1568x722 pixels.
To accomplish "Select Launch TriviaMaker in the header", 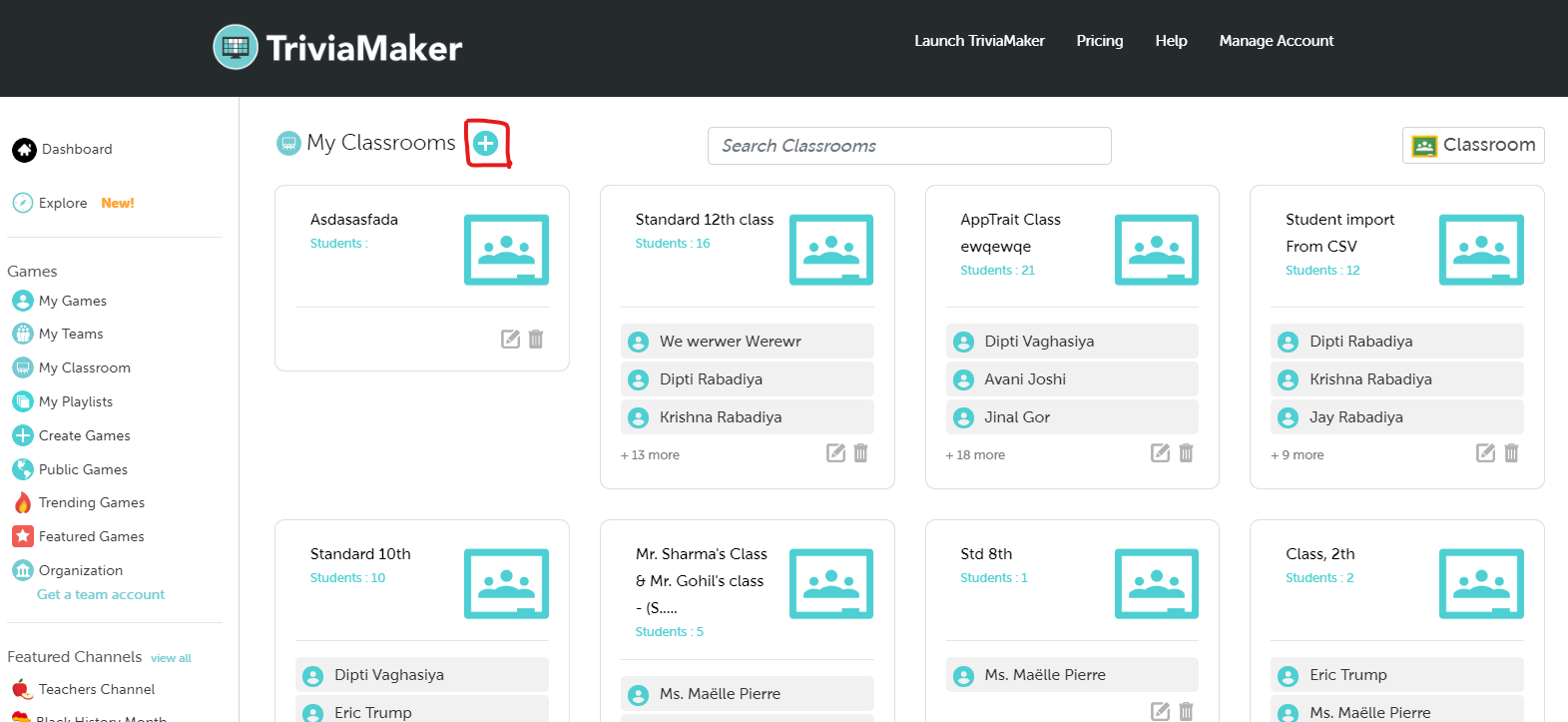I will [979, 41].
